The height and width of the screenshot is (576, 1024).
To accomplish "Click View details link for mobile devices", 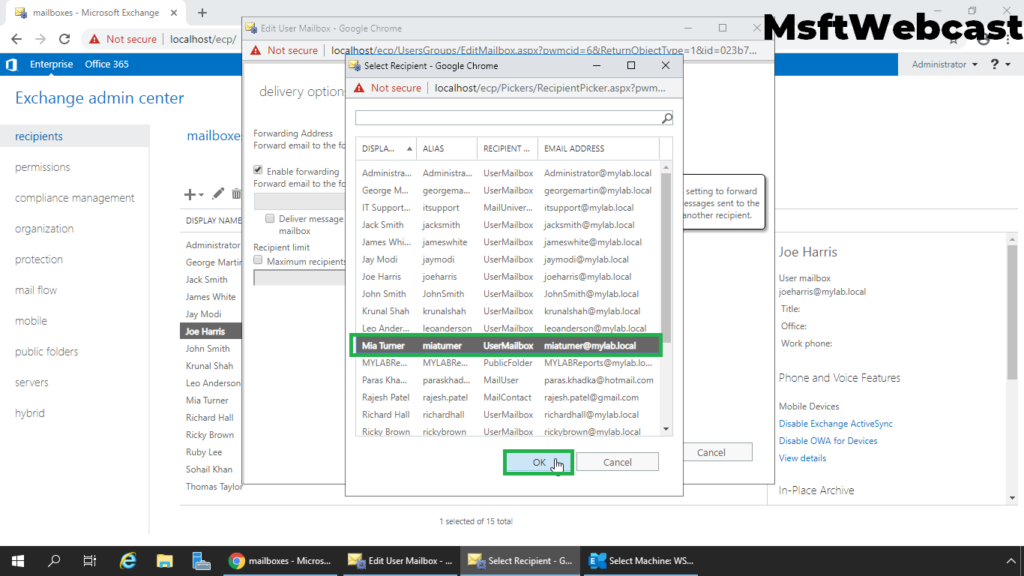I will point(802,458).
